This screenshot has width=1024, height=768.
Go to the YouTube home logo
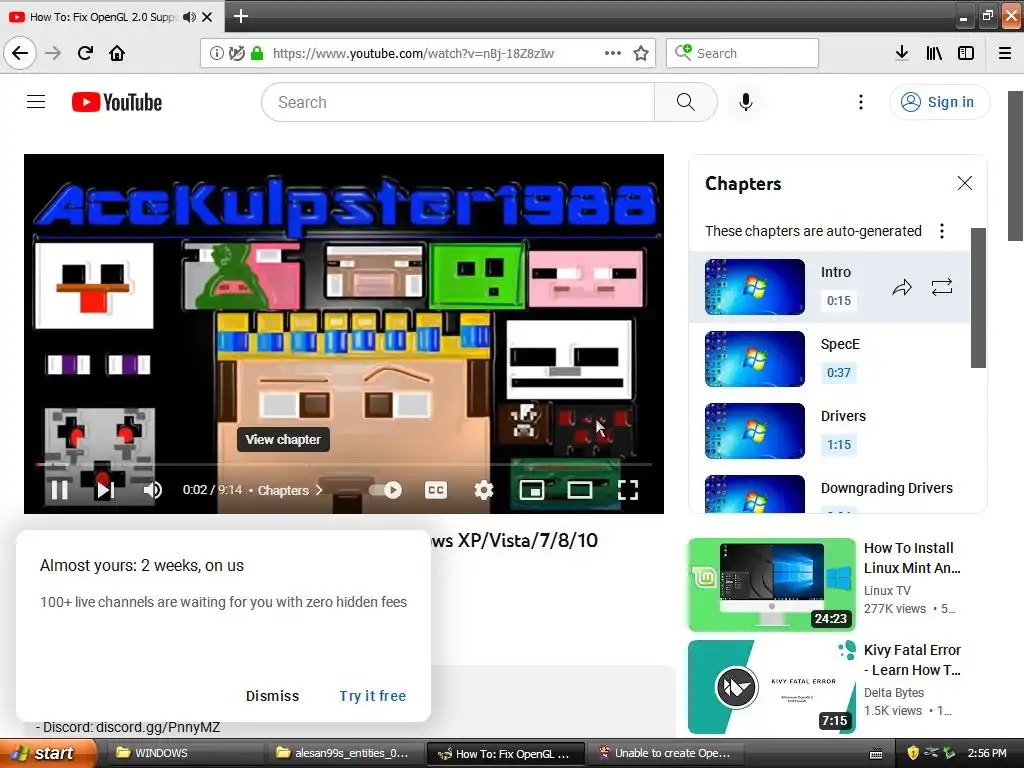click(x=117, y=102)
